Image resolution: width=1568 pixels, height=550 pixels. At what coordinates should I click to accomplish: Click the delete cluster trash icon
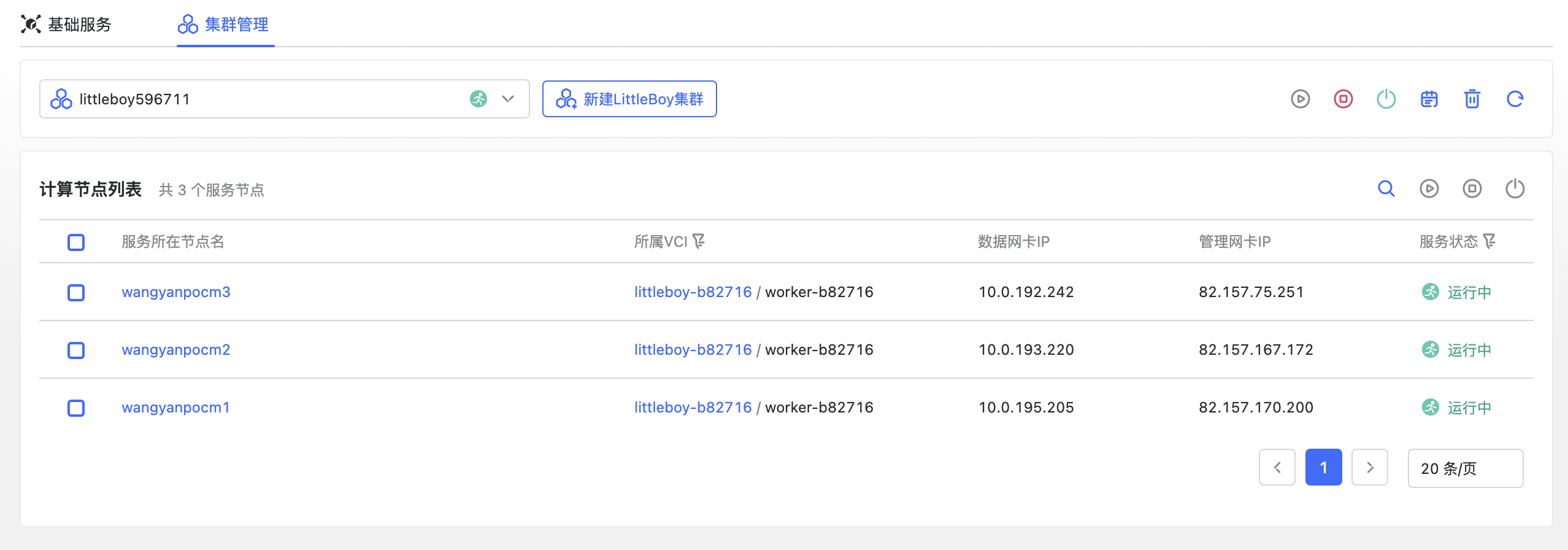[1472, 99]
